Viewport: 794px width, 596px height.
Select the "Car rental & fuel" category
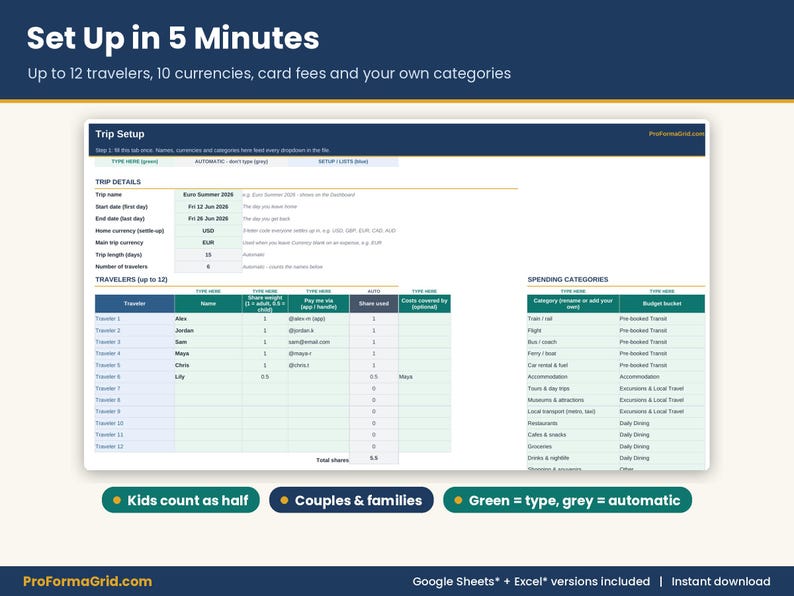(573, 365)
